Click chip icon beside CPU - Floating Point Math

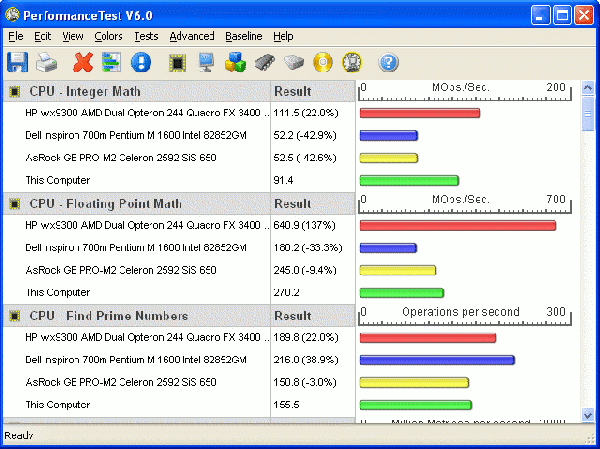[x=15, y=204]
